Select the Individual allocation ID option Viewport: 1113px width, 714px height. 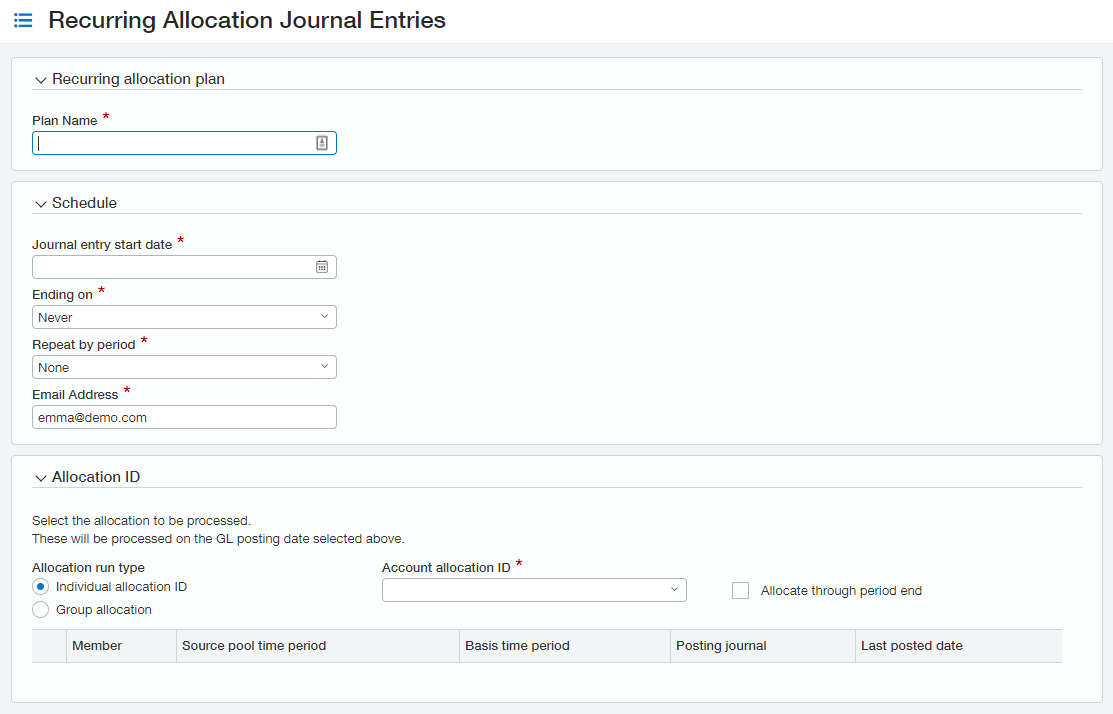(x=38, y=587)
